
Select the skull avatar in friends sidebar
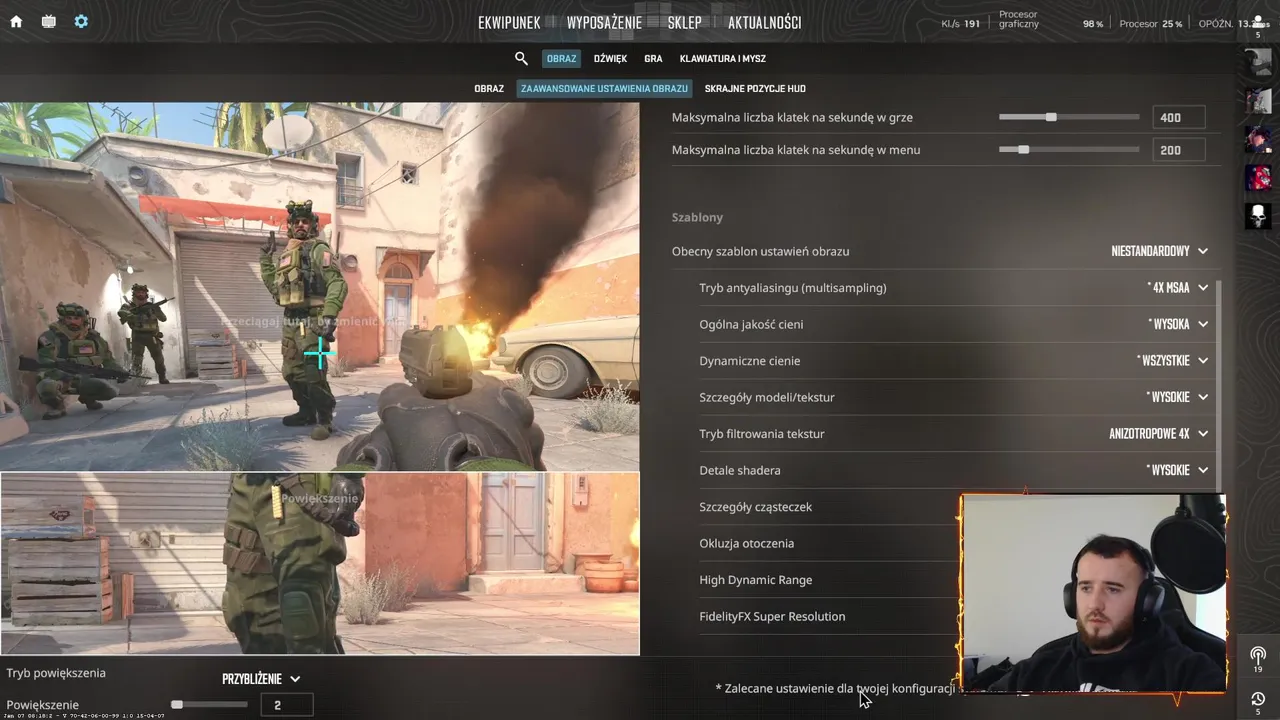(x=1258, y=215)
